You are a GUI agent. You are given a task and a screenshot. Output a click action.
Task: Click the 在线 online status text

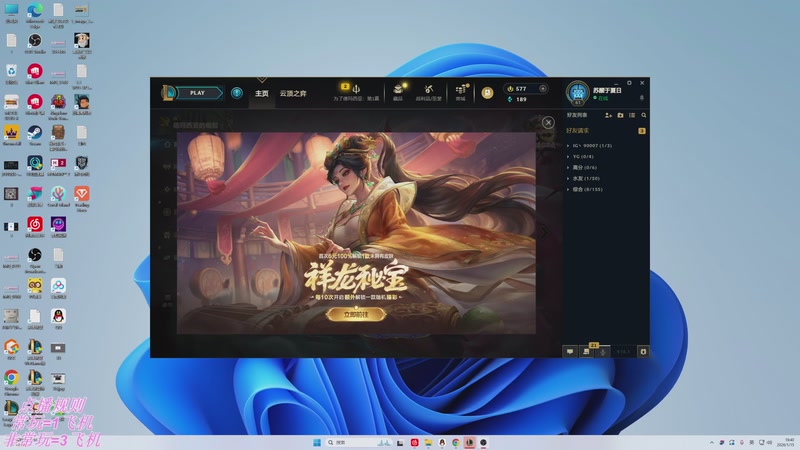(x=603, y=98)
